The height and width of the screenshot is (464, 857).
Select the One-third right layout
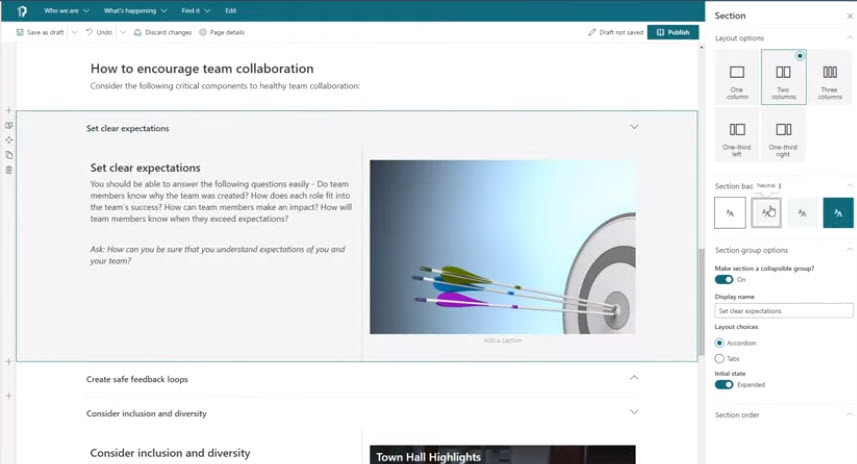[x=783, y=134]
